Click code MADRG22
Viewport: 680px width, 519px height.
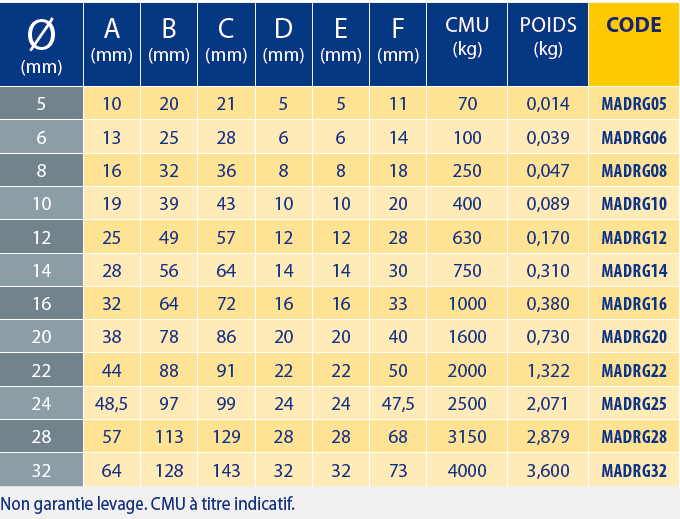point(634,371)
